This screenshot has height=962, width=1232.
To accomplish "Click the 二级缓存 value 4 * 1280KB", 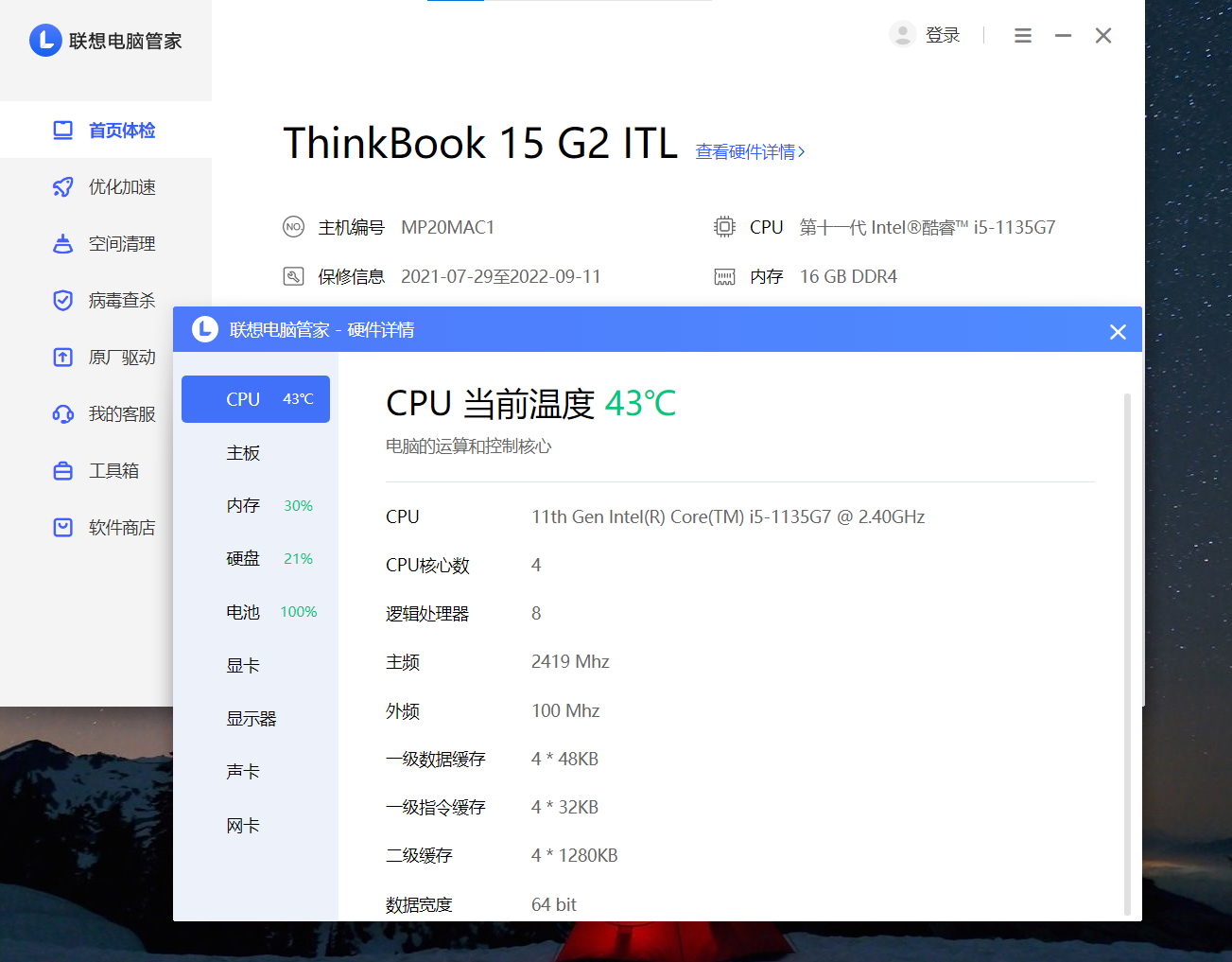I will pos(575,855).
